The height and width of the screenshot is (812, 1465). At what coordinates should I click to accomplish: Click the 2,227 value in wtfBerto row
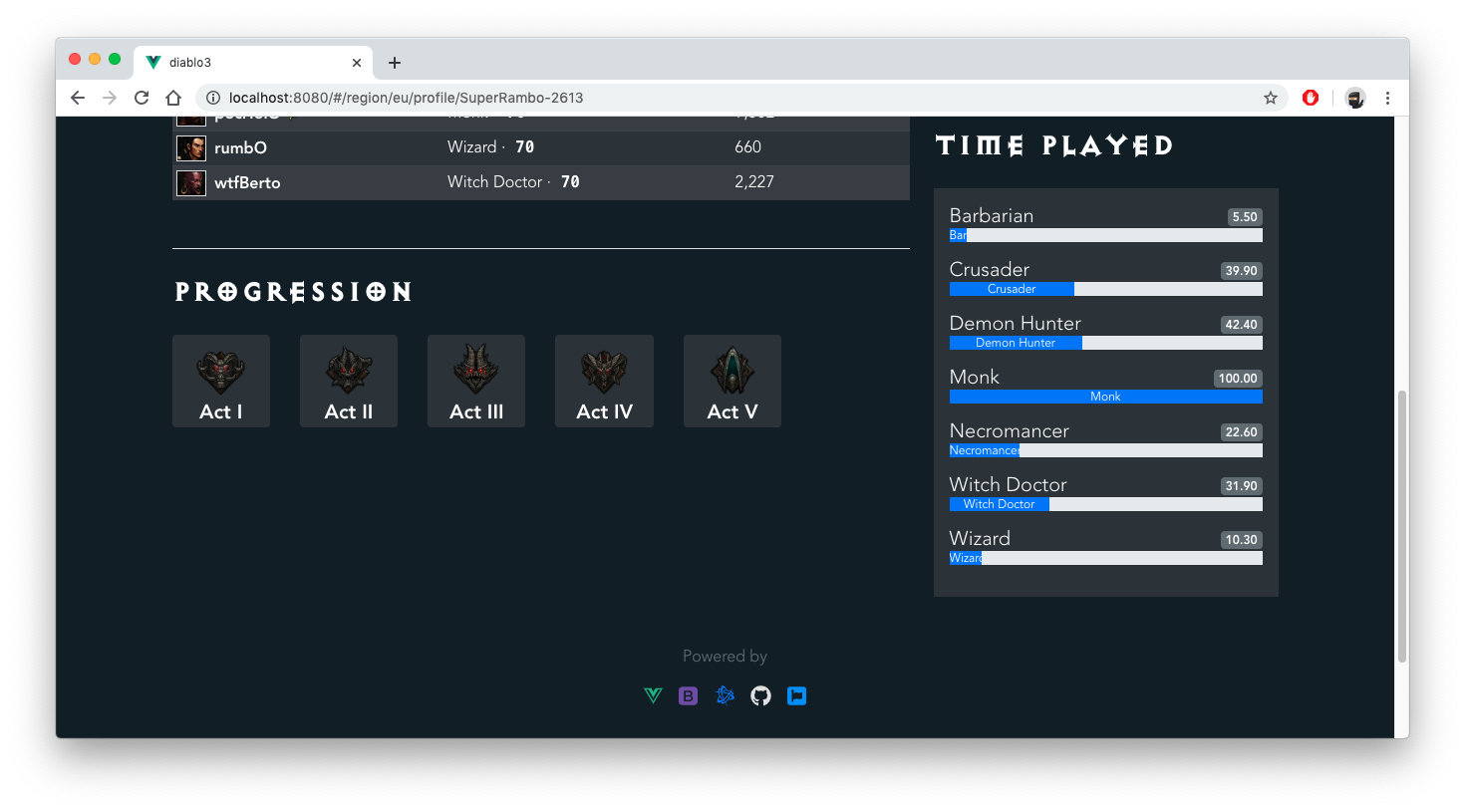click(x=754, y=182)
